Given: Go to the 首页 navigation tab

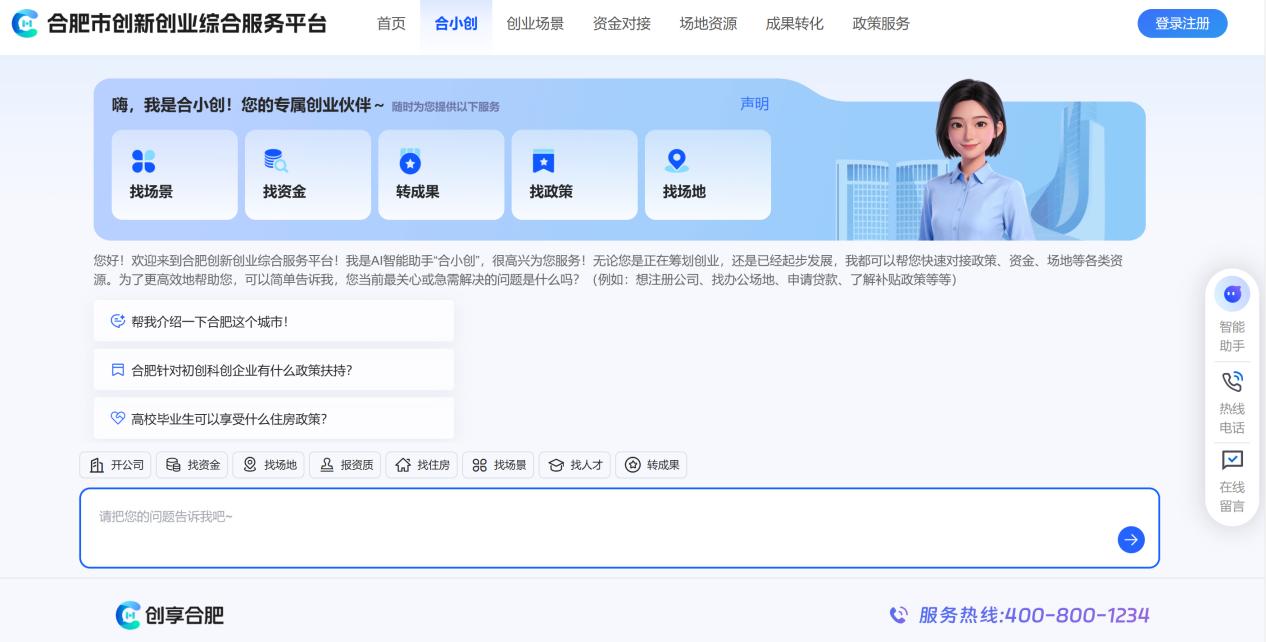Looking at the screenshot, I should coord(391,24).
